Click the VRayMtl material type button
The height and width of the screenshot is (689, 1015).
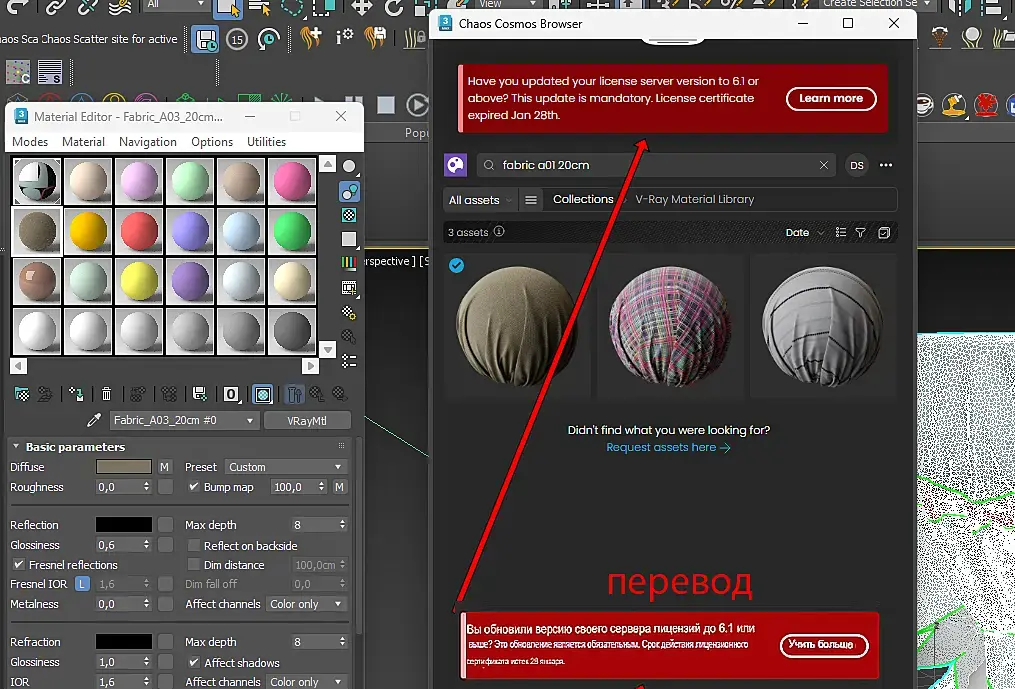click(307, 420)
